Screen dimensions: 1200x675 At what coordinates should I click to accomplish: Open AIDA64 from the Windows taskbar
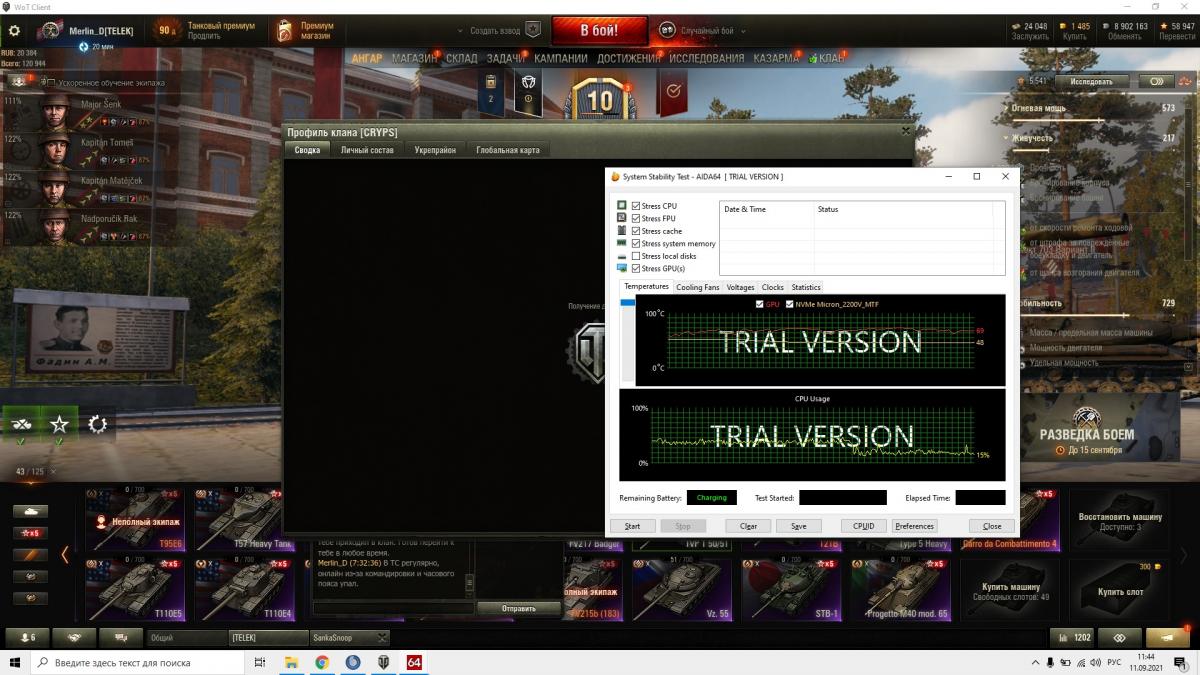[414, 663]
